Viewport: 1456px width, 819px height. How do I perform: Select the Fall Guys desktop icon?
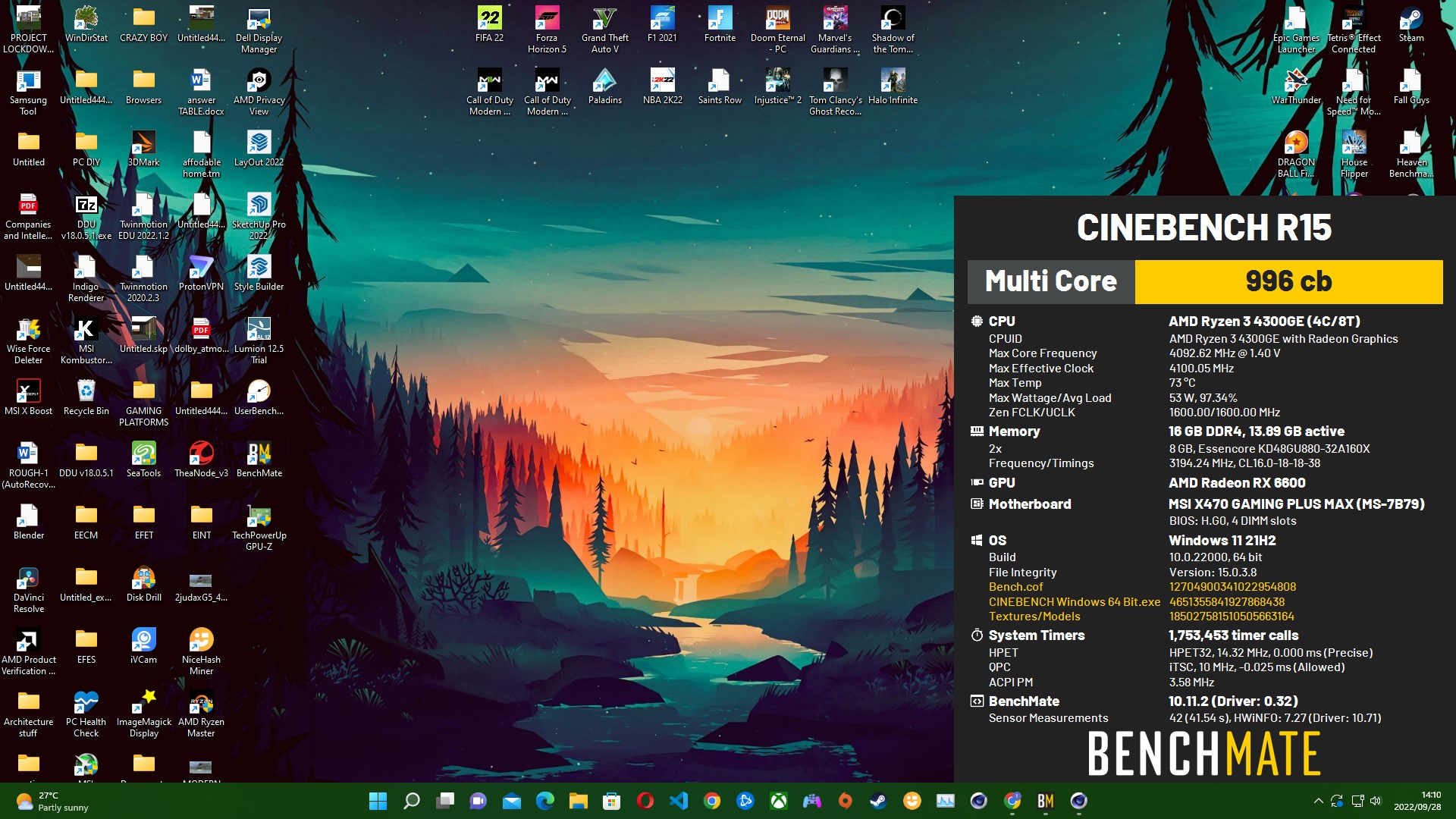pos(1411,86)
